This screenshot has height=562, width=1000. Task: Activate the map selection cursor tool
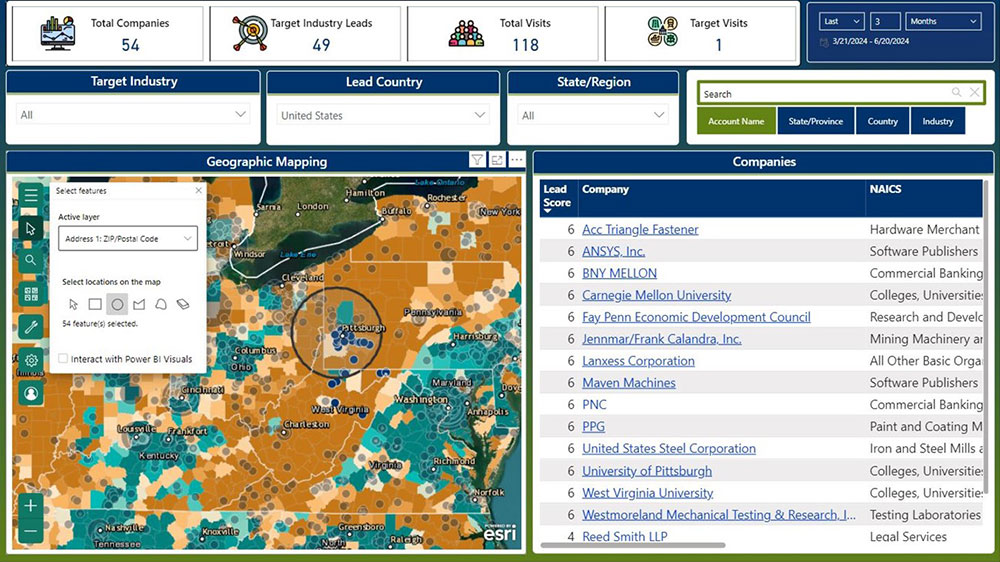(31, 228)
